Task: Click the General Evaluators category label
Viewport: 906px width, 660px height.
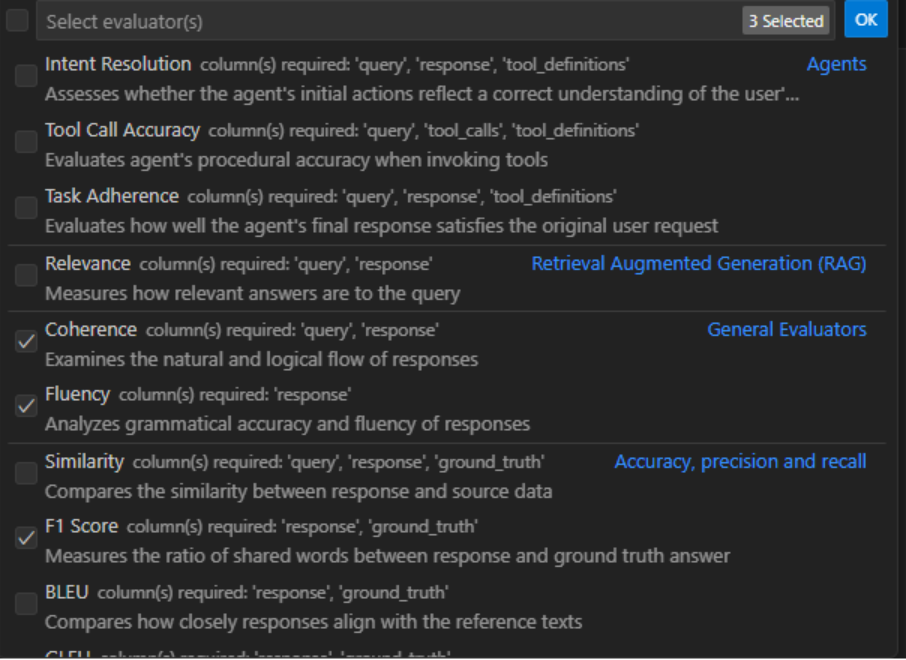Action: (786, 329)
